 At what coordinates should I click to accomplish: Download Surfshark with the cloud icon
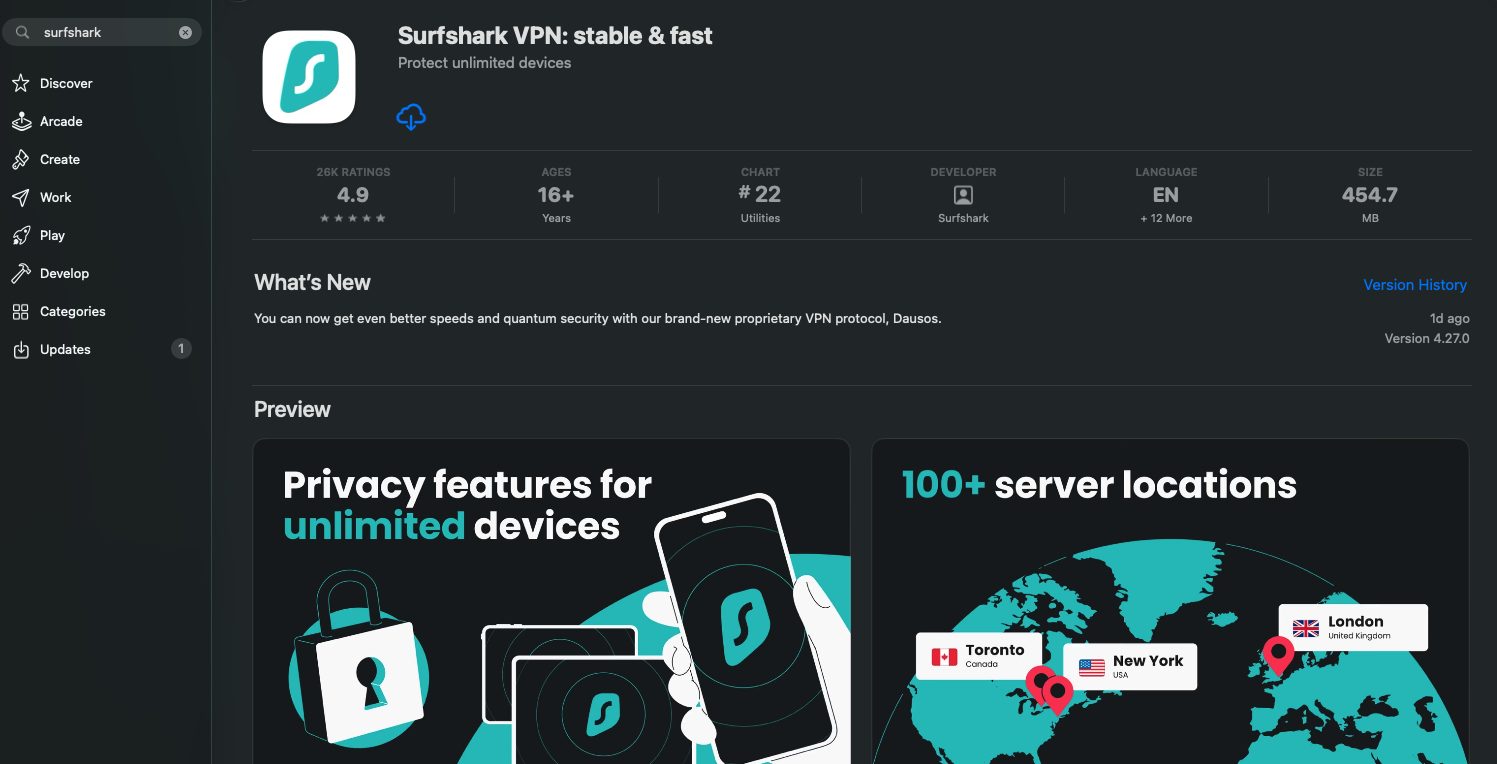click(x=411, y=117)
